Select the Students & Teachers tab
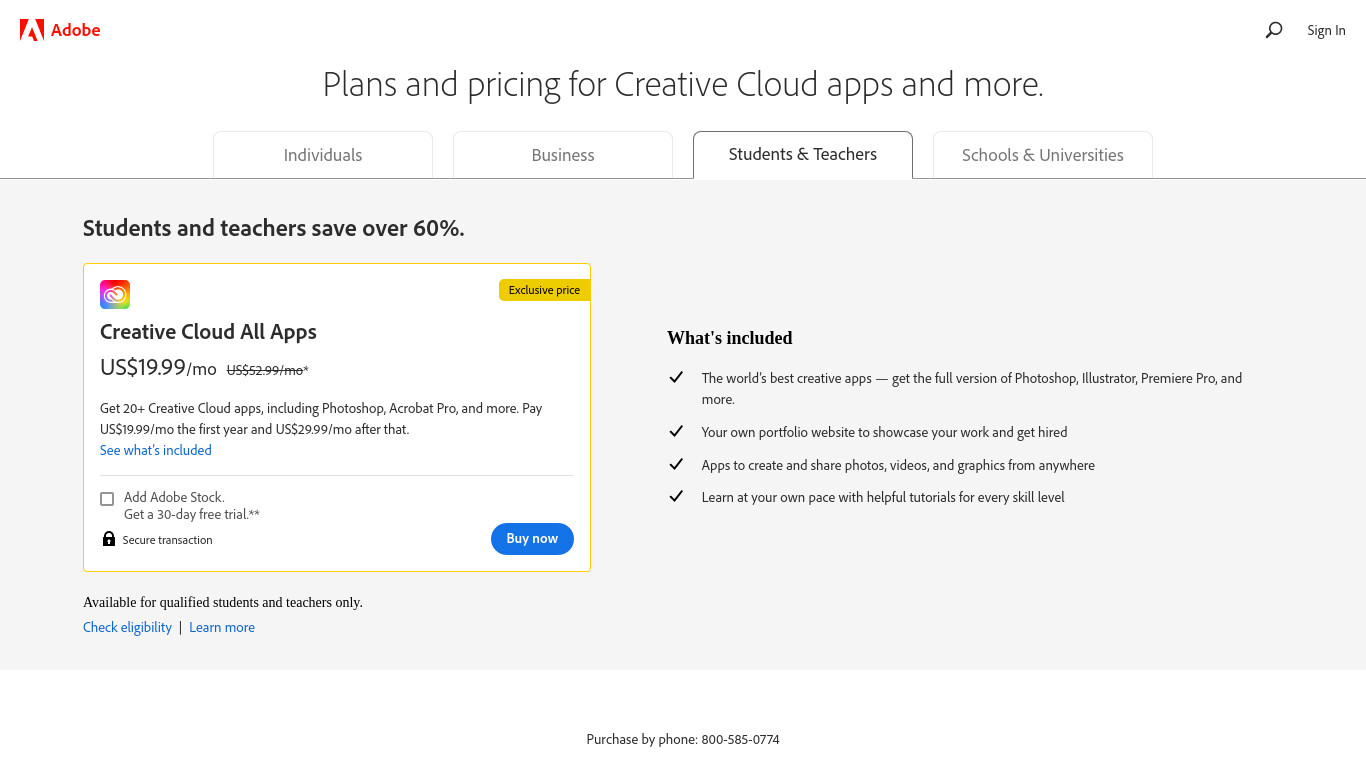This screenshot has height=768, width=1366. (803, 155)
